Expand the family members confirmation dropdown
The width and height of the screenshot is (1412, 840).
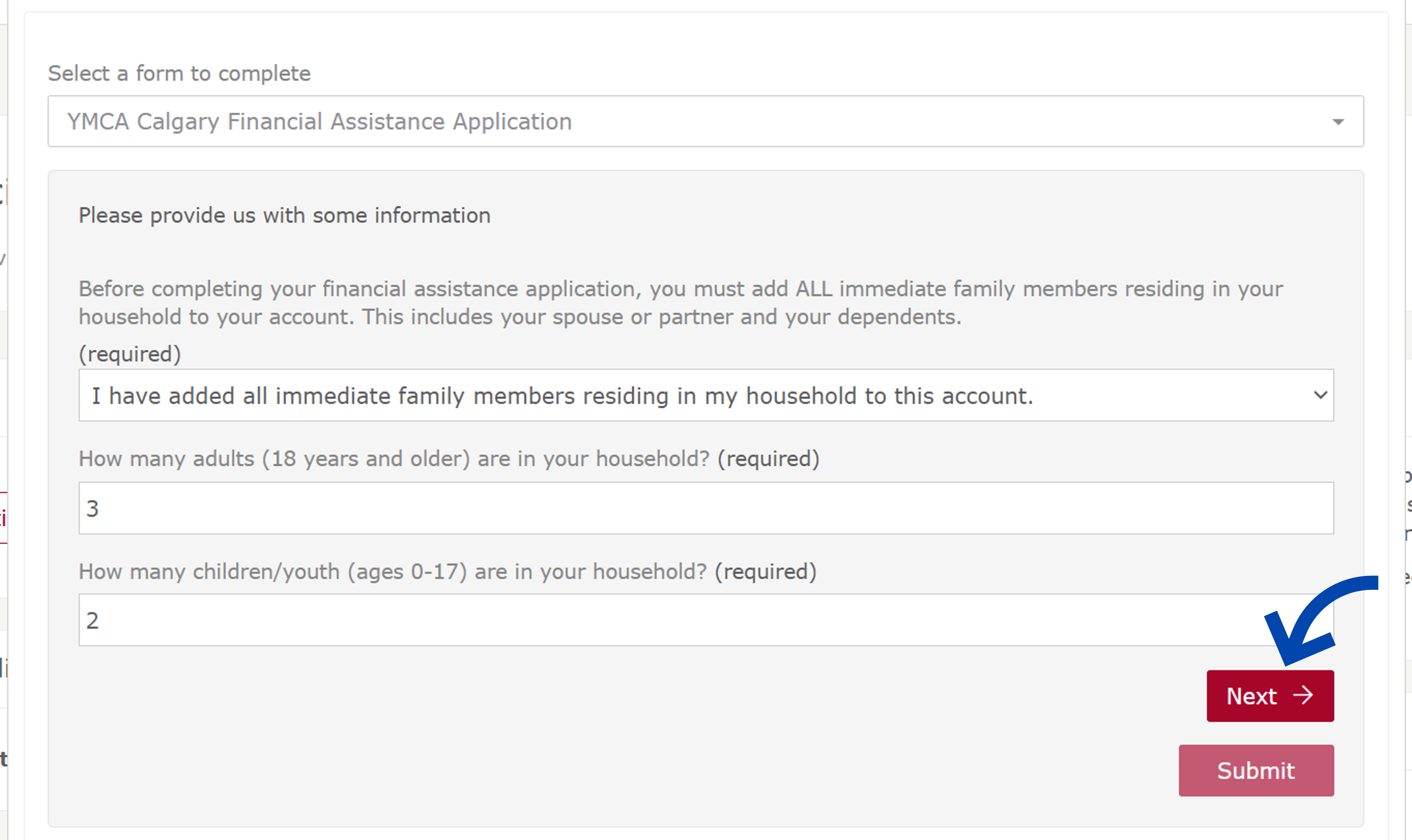point(705,395)
